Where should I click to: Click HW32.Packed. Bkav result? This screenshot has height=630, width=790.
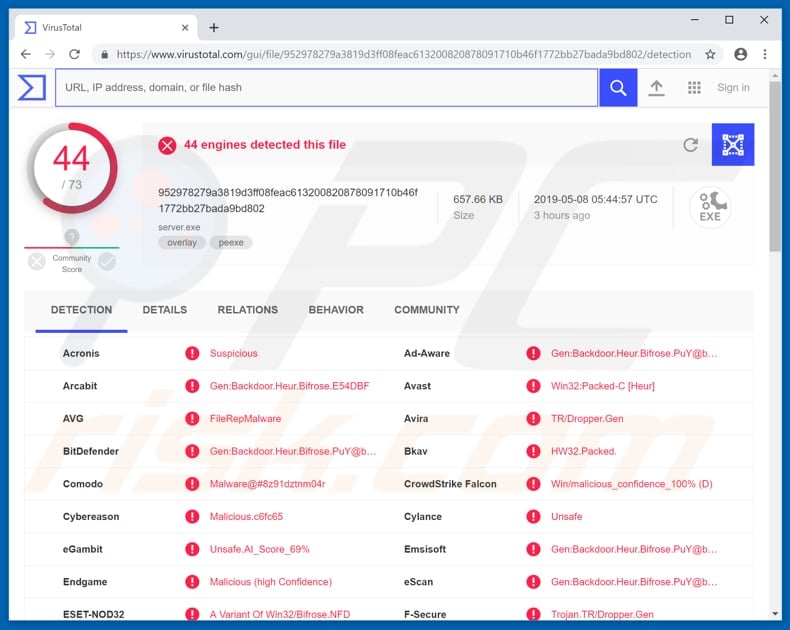click(583, 451)
